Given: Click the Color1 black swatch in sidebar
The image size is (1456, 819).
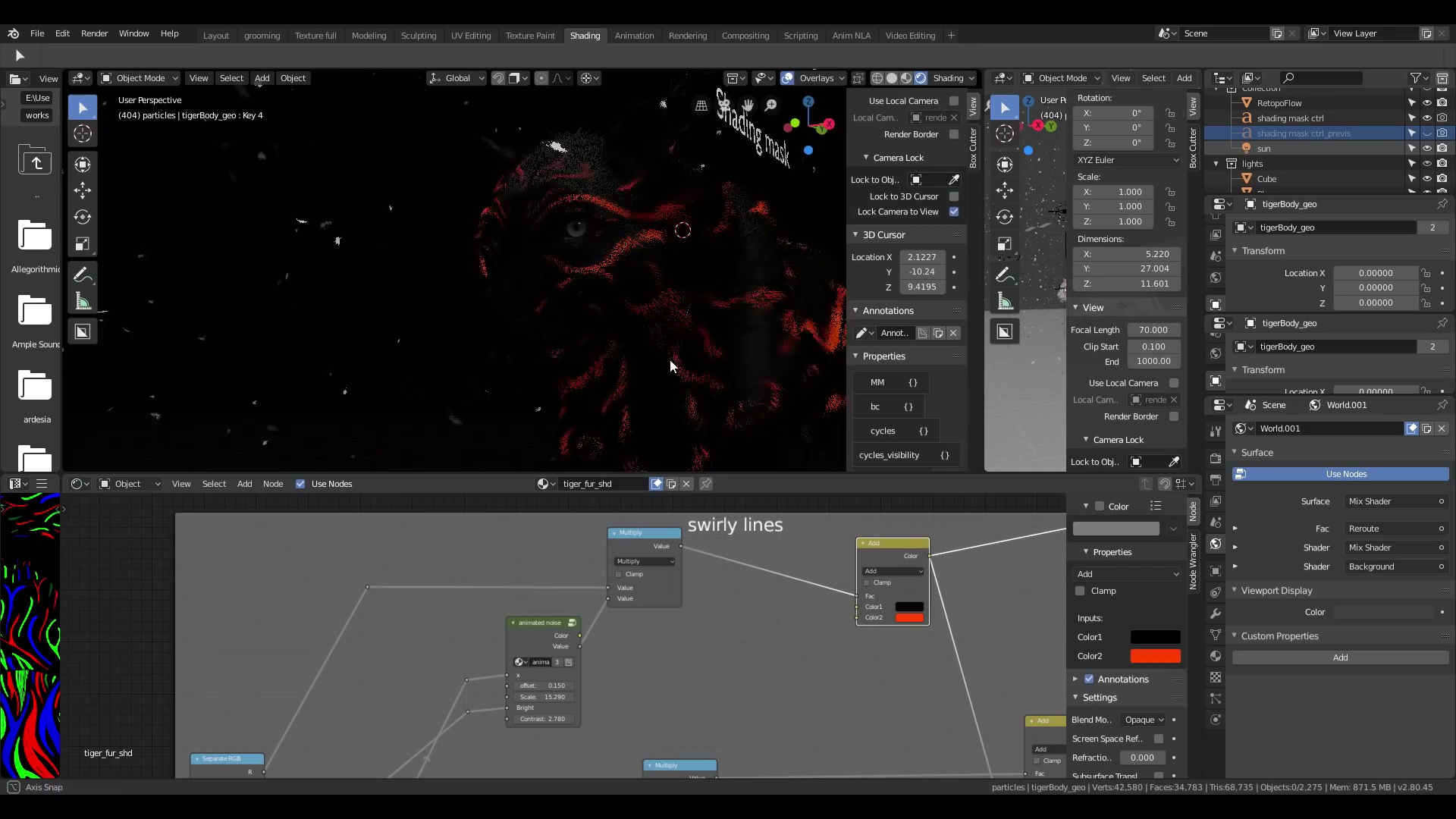Looking at the screenshot, I should point(1155,637).
